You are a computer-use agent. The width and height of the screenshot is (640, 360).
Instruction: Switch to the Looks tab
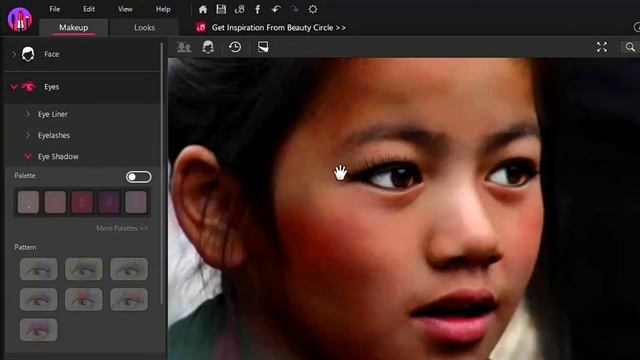[x=144, y=27]
